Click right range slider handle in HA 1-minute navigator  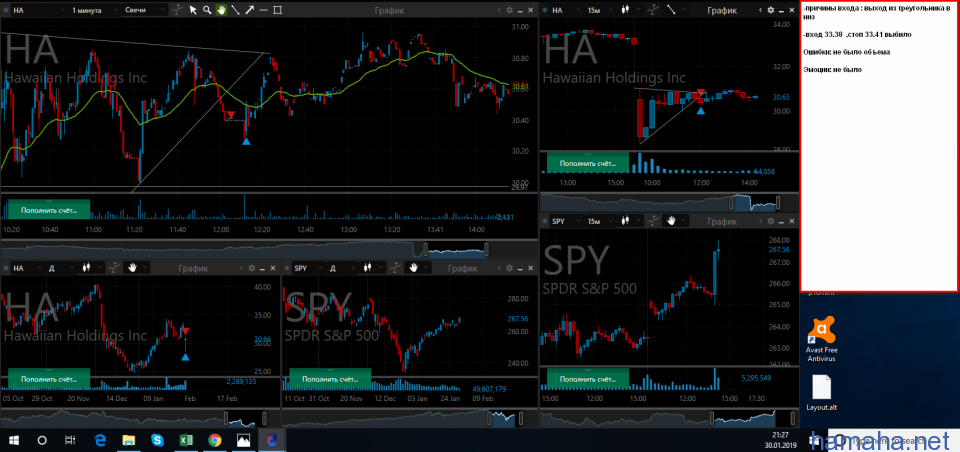[x=486, y=249]
